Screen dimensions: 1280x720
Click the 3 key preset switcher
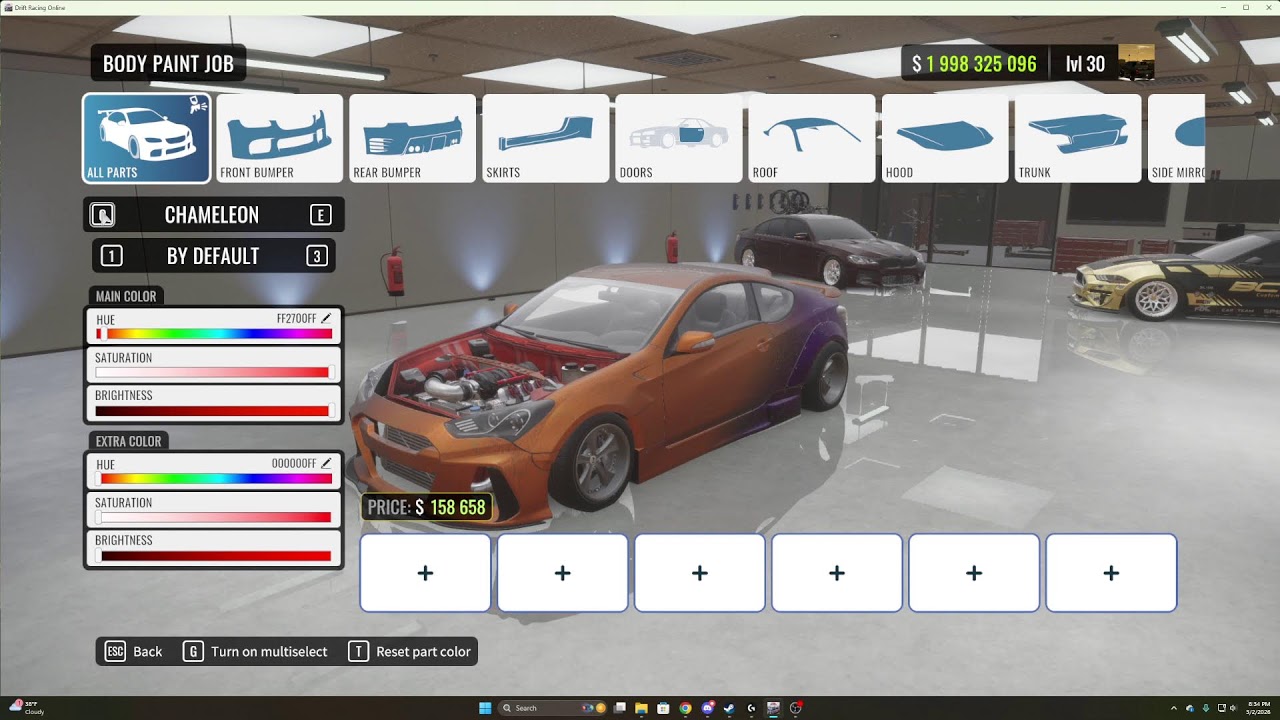pos(317,256)
